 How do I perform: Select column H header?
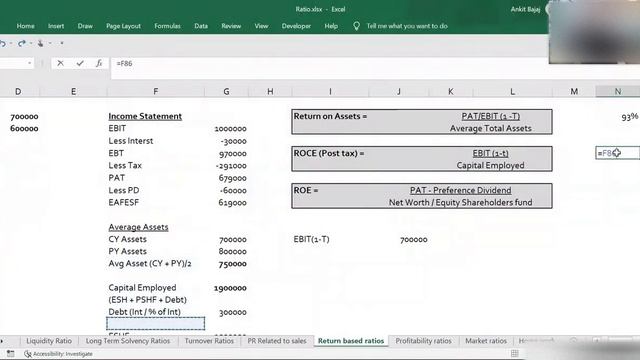pyautogui.click(x=270, y=91)
